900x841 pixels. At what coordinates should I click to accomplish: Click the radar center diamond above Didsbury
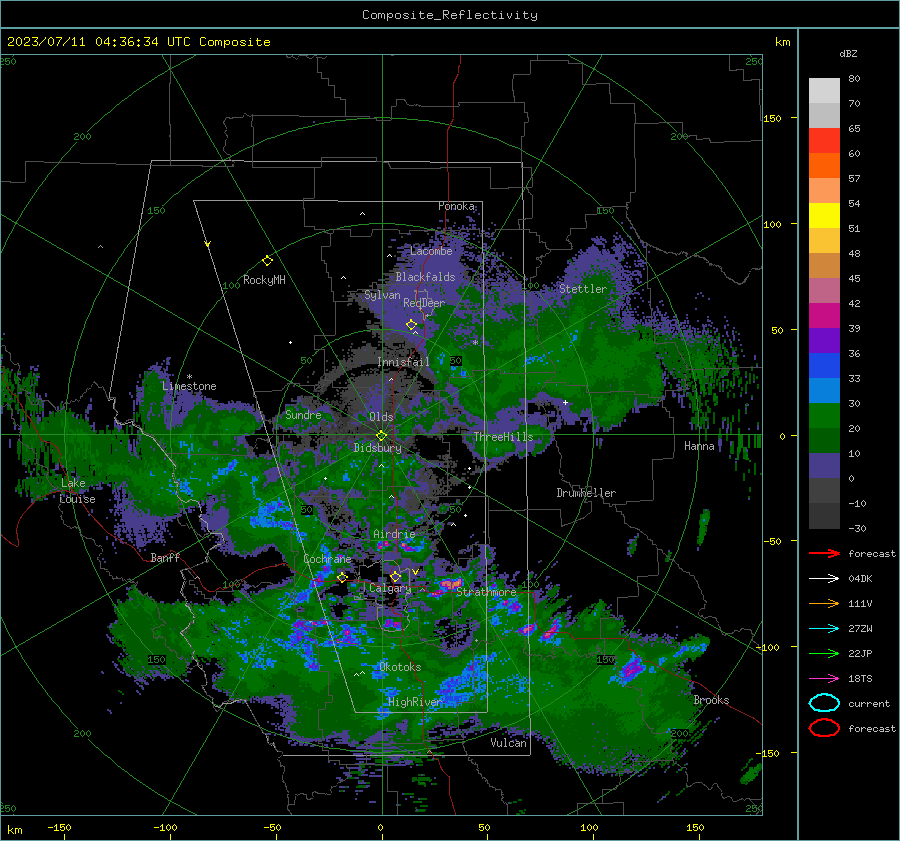tap(381, 436)
